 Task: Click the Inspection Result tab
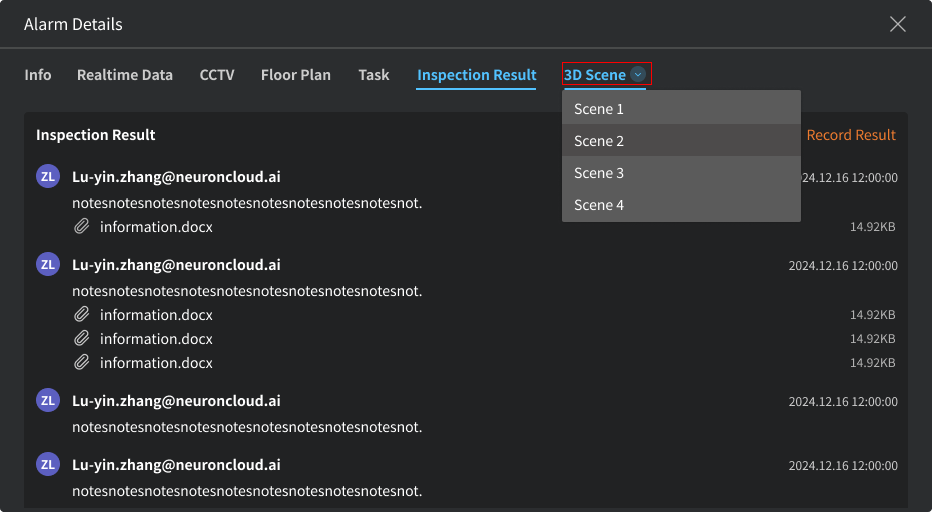coord(477,75)
